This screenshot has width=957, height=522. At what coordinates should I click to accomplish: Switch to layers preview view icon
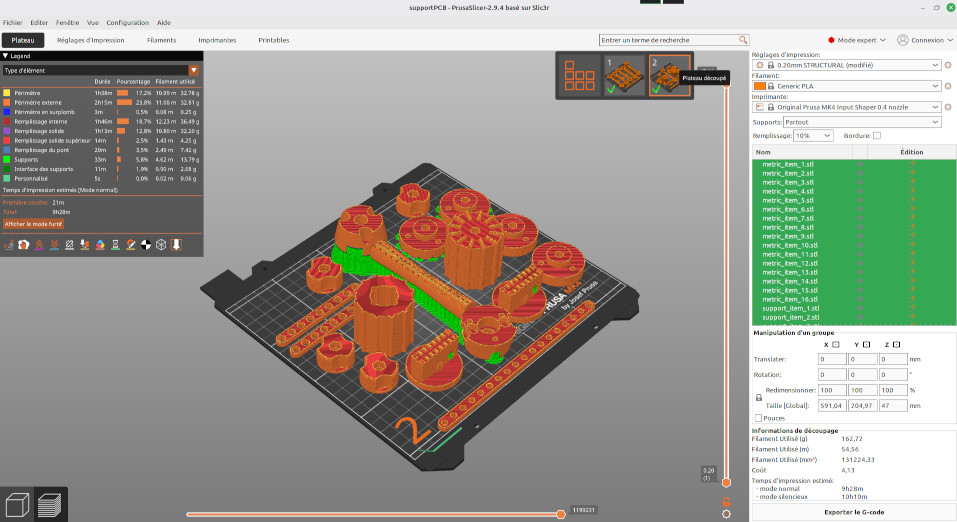pos(50,505)
